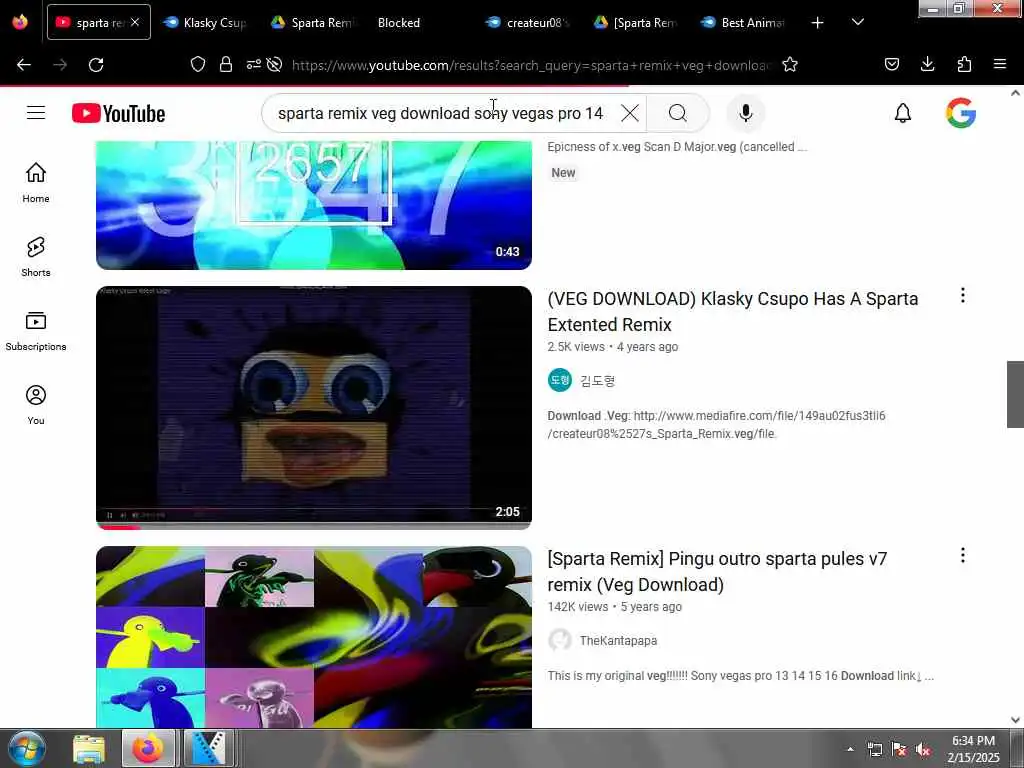Switch to the Best Animat tab

[x=743, y=23]
